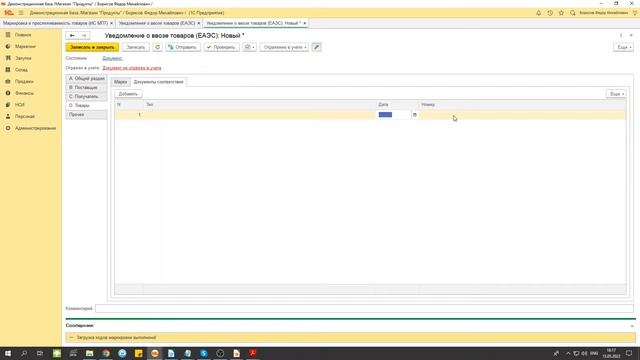The image size is (640, 360).
Task: Click the Записать и закрыть button
Action: tap(92, 47)
